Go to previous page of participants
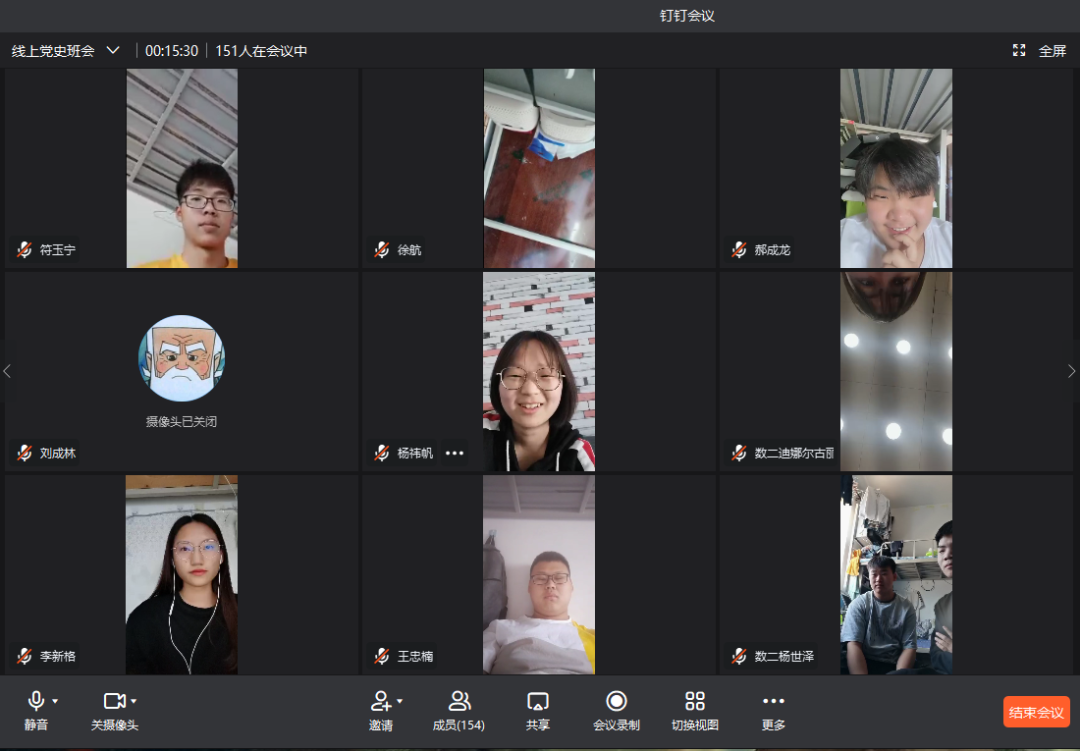 click(x=8, y=371)
